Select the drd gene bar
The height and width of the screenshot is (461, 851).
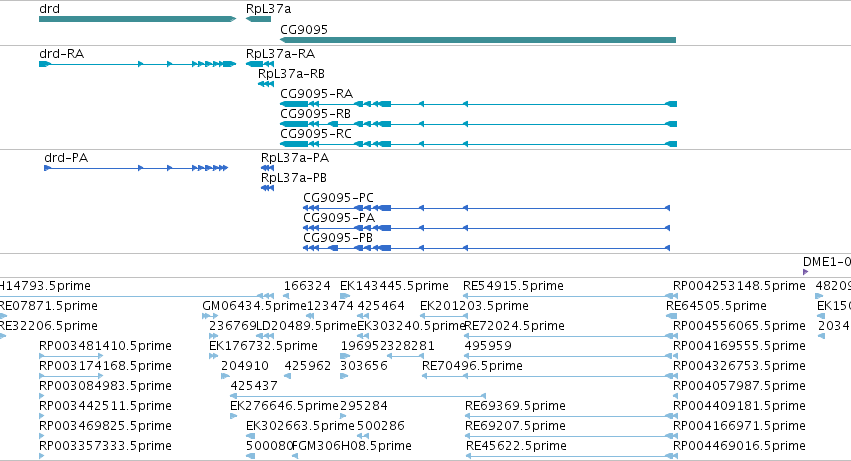coord(137,19)
